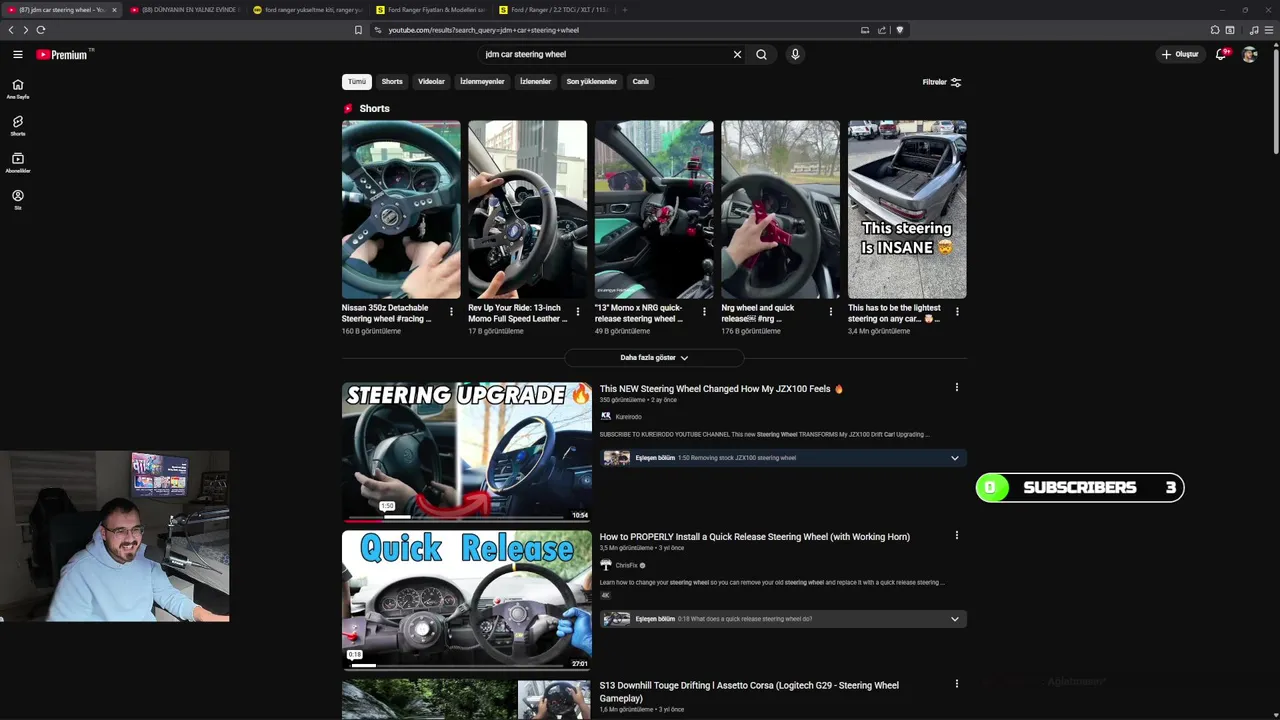This screenshot has width=1280, height=720.
Task: Open title How to PROPERLY Install Quick Release
Action: [755, 537]
